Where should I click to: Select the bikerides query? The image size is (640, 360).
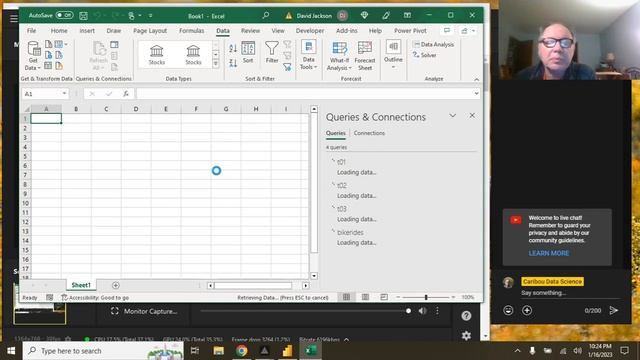tap(350, 232)
